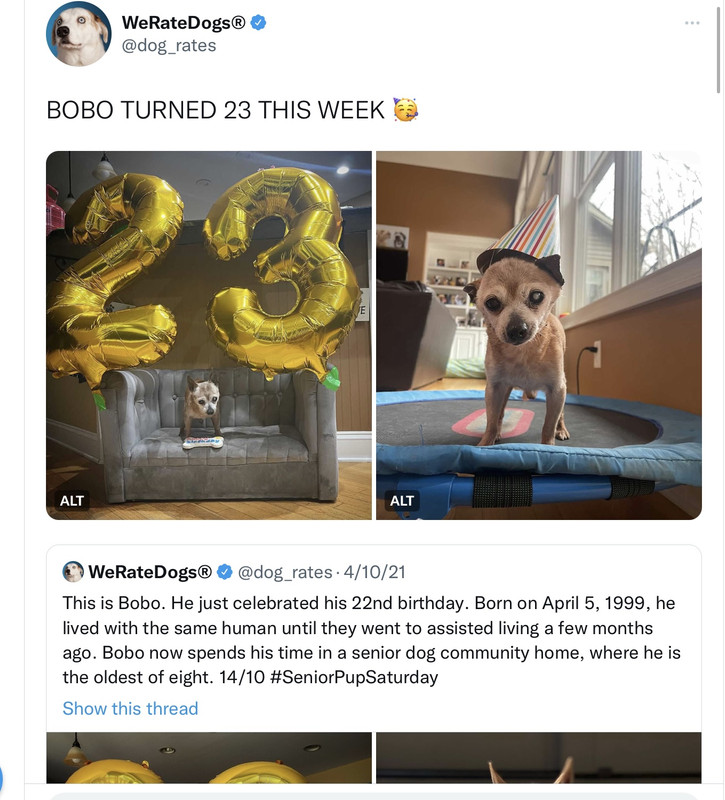Viewport: 725px width, 800px height.
Task: Open the quoted tweet's bottom-left image preview
Action: coord(208,758)
